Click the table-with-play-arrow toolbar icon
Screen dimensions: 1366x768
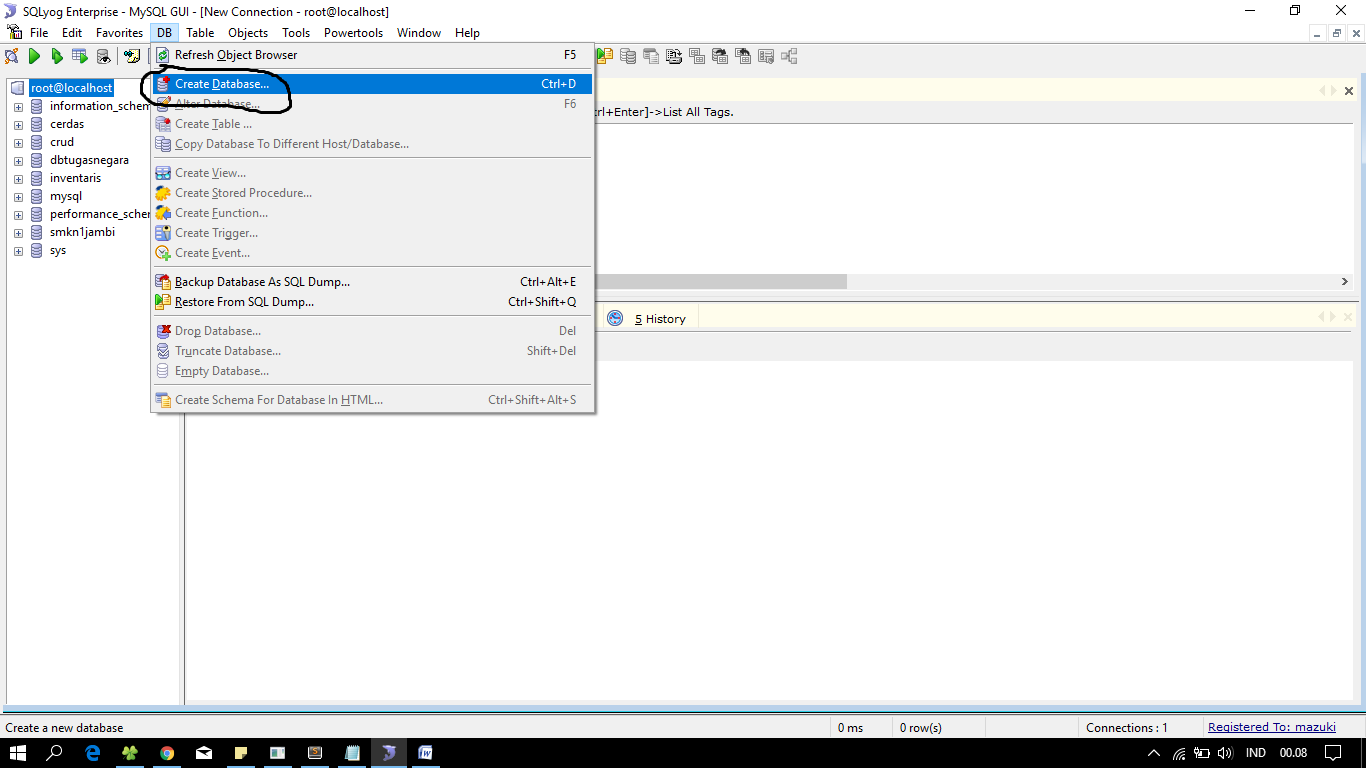(x=80, y=56)
